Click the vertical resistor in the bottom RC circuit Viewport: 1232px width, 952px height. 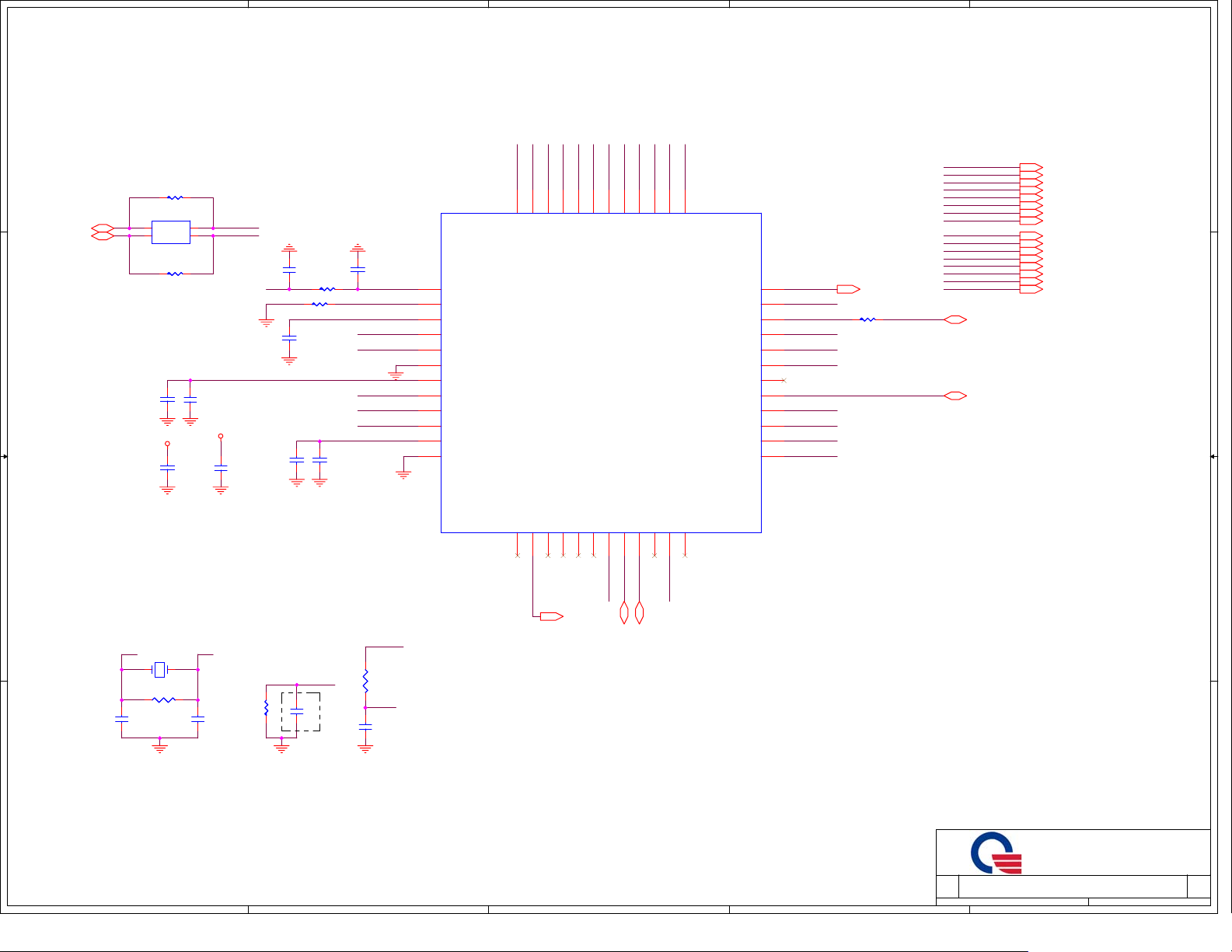click(x=365, y=681)
